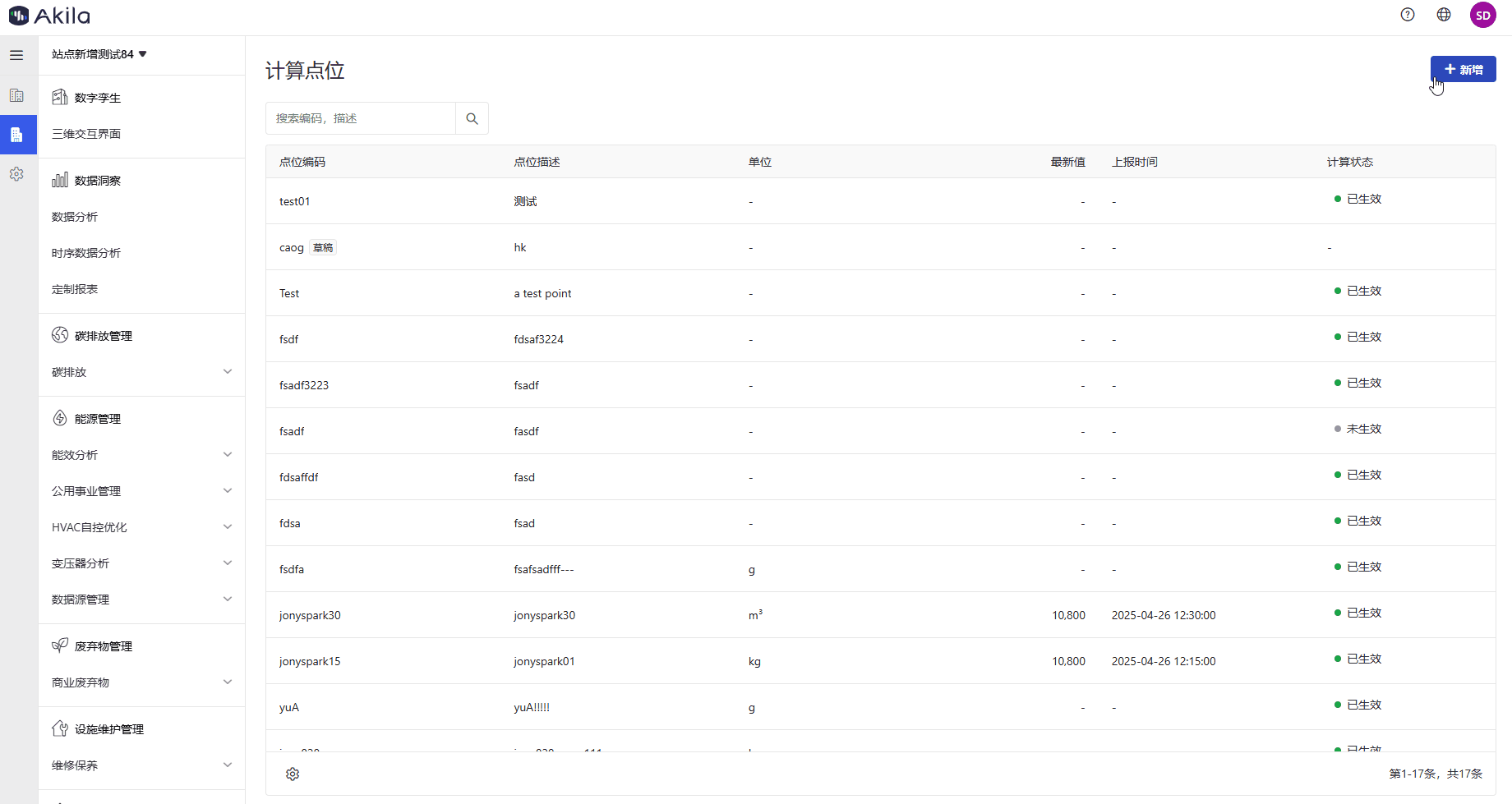
Task: Click the 2025-04-26 12:15:00 timestamp
Action: click(1164, 661)
